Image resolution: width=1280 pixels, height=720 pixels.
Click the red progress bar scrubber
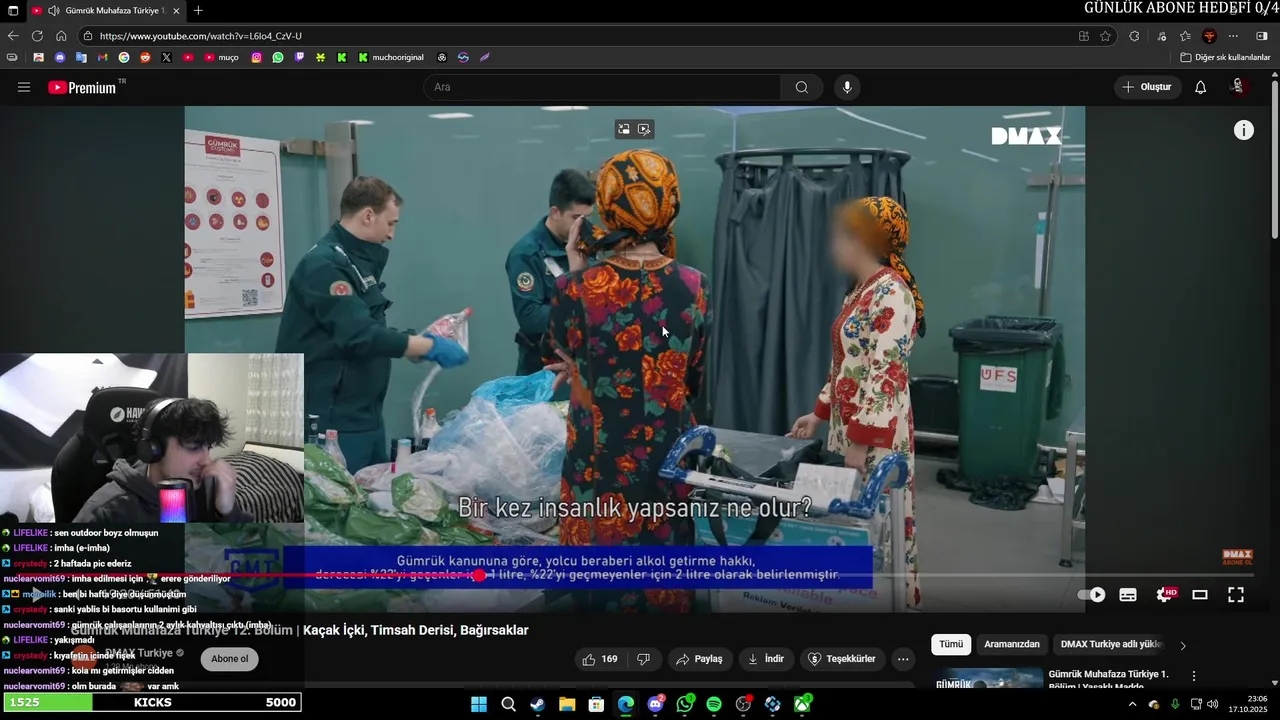[x=480, y=575]
